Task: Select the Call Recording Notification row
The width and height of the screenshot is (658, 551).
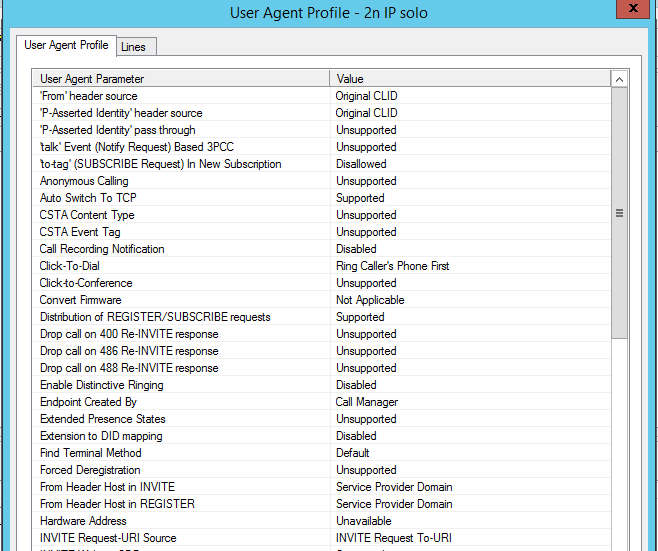Action: (102, 249)
